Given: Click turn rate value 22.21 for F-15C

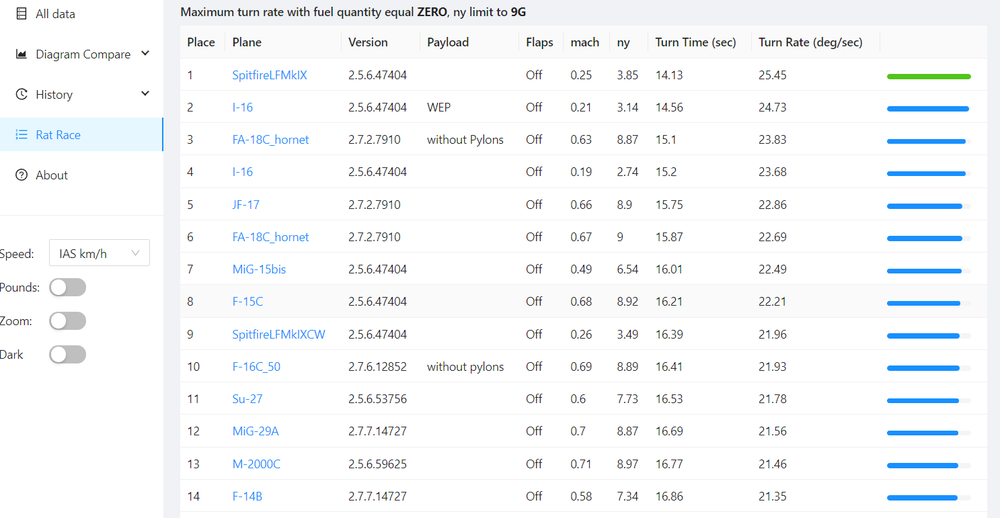Looking at the screenshot, I should pos(772,302).
